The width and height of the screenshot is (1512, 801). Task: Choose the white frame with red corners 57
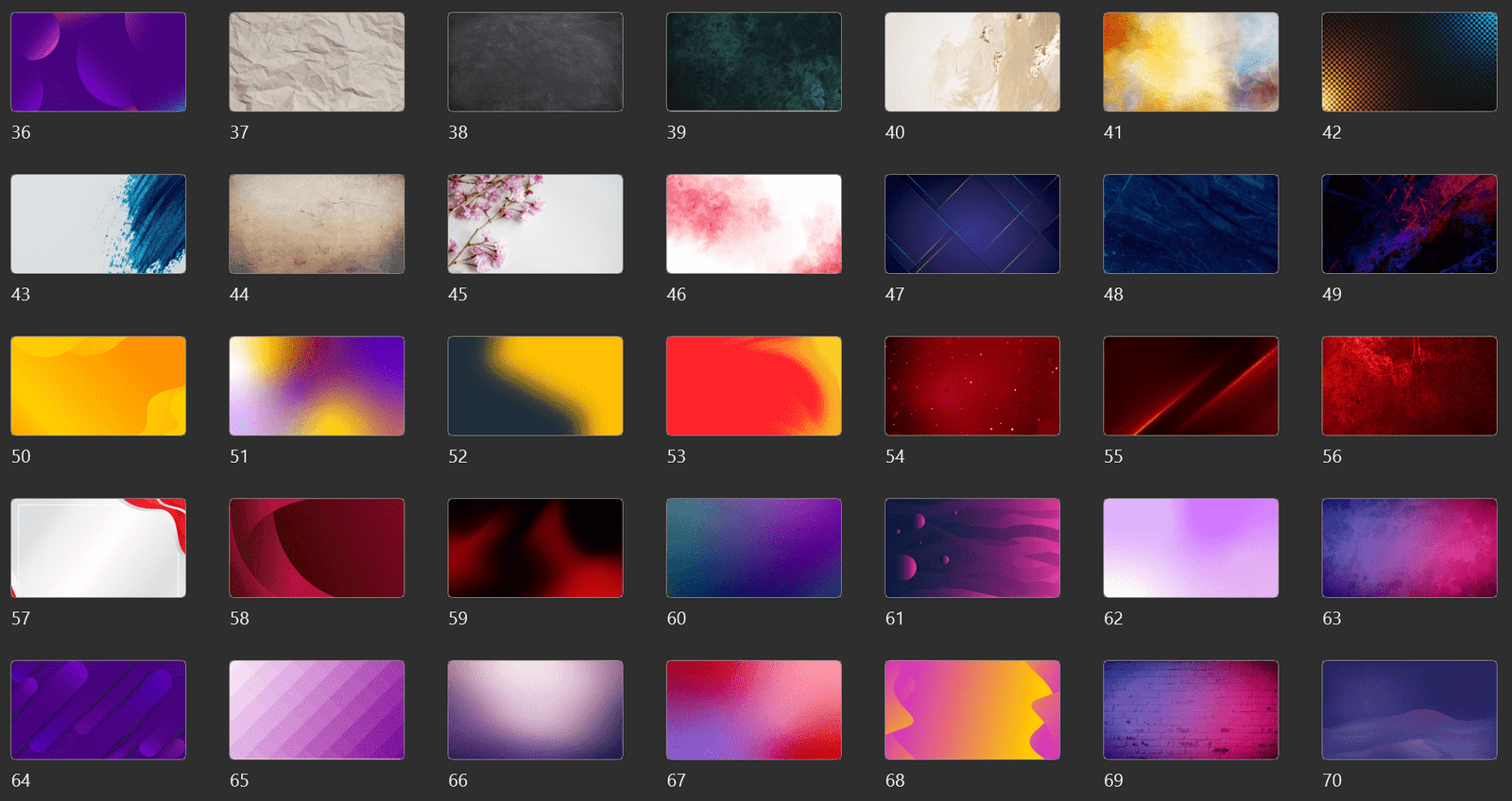[98, 548]
